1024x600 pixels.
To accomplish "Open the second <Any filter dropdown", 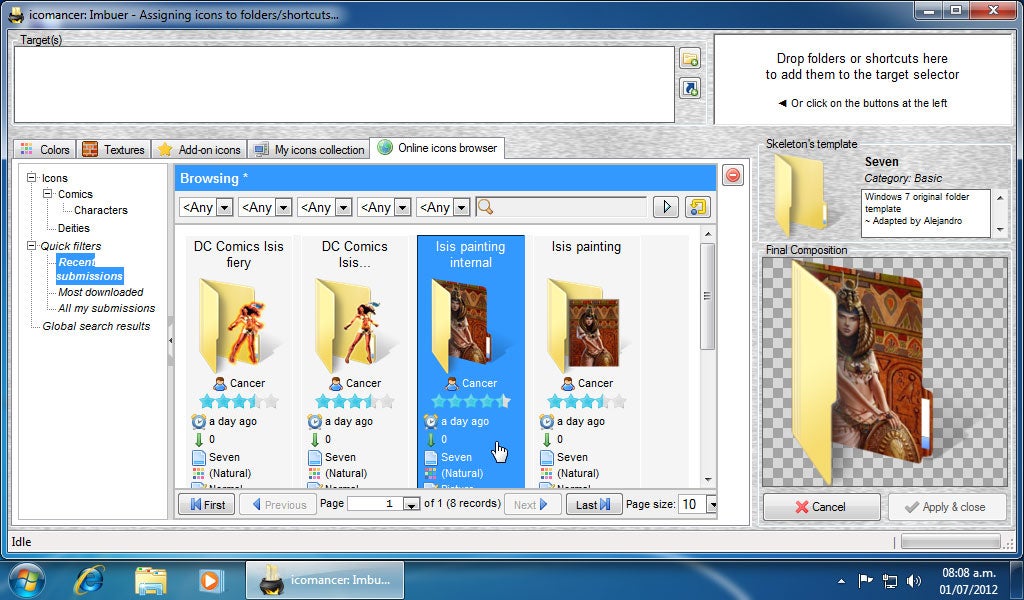I will coord(283,208).
